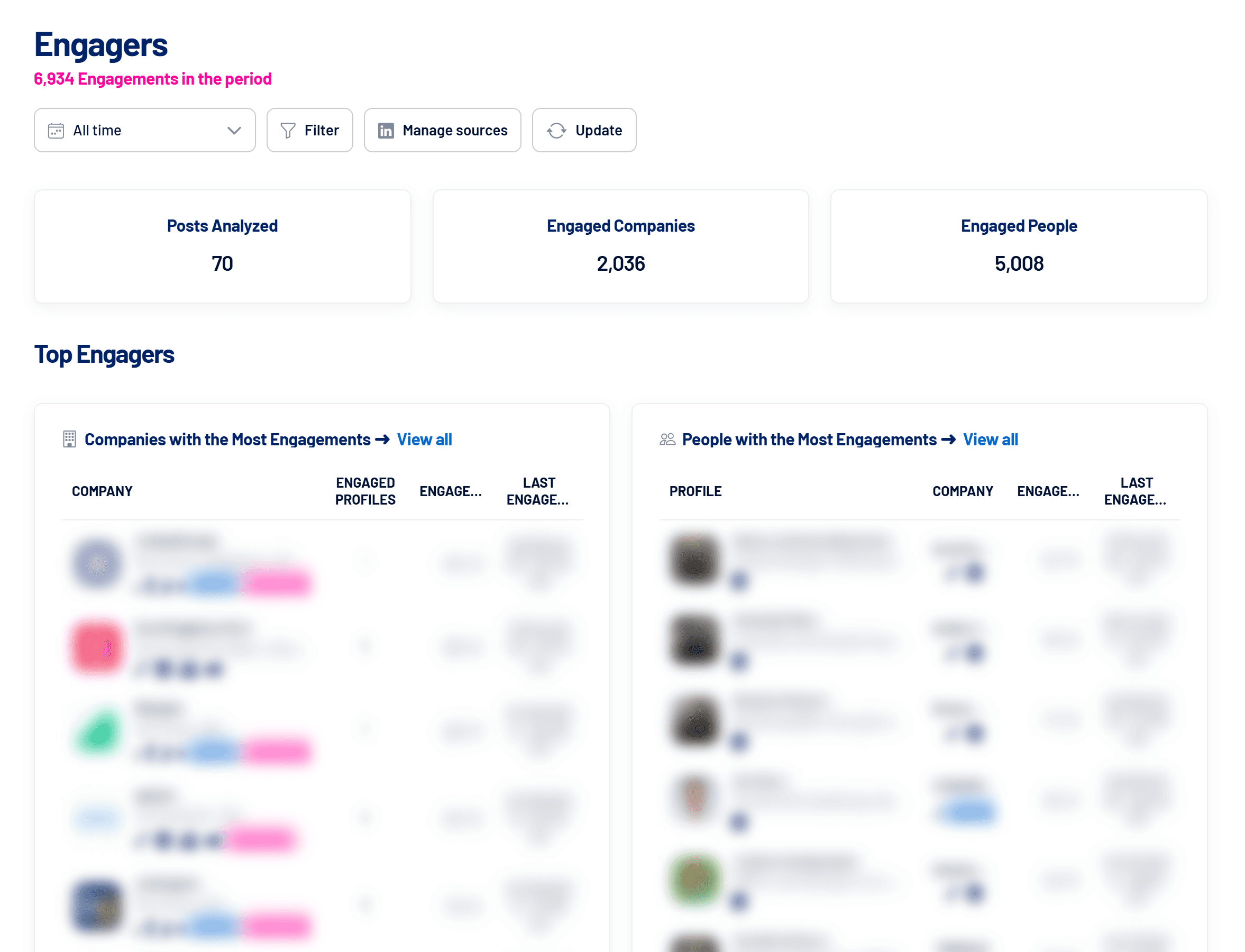Click the People with the Most Engagements title
1245x952 pixels.
point(809,440)
